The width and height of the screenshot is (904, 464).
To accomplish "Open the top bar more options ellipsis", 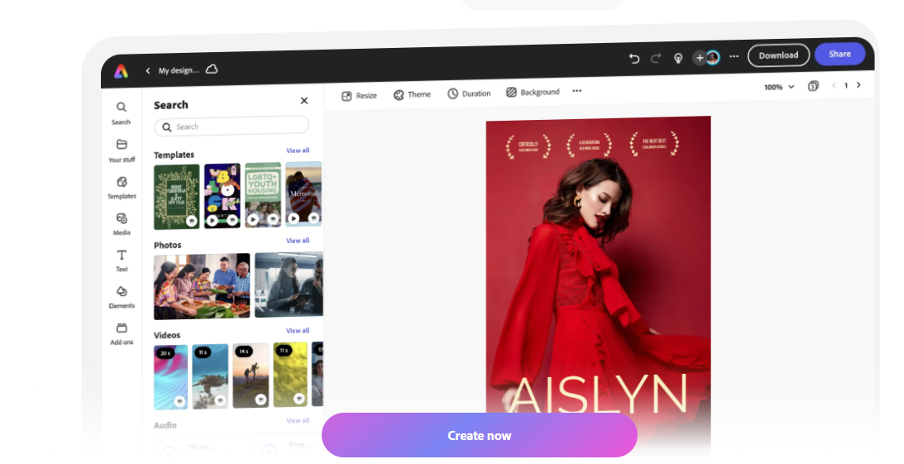I will (x=734, y=56).
